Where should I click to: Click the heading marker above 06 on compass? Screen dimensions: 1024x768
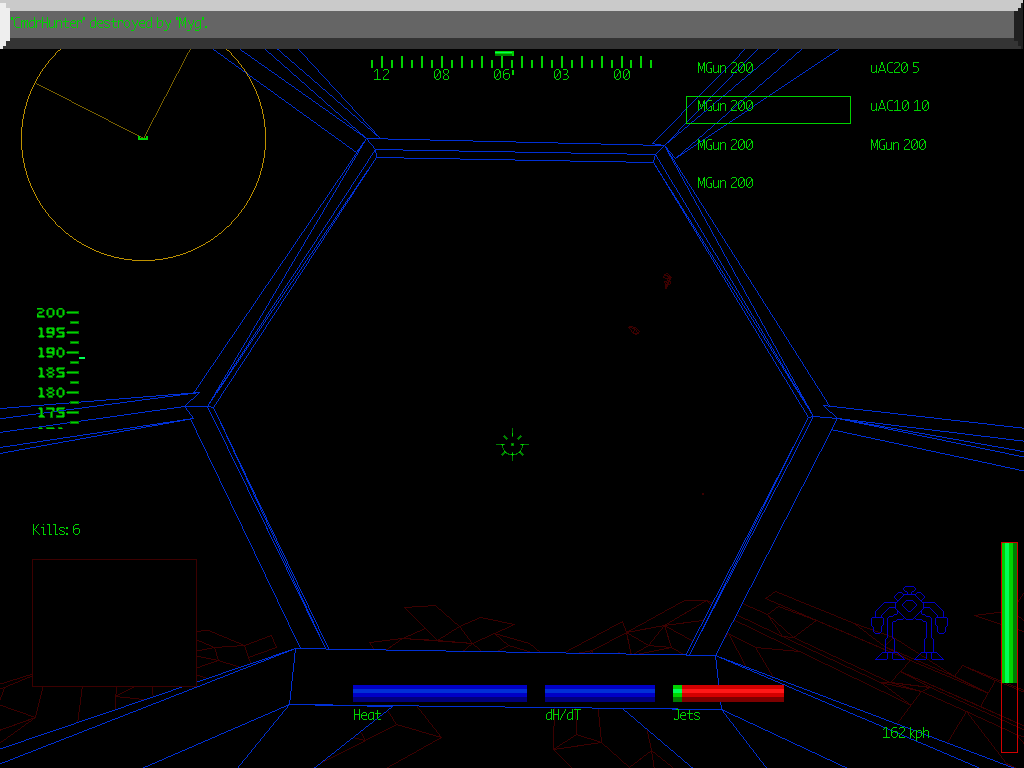(505, 55)
